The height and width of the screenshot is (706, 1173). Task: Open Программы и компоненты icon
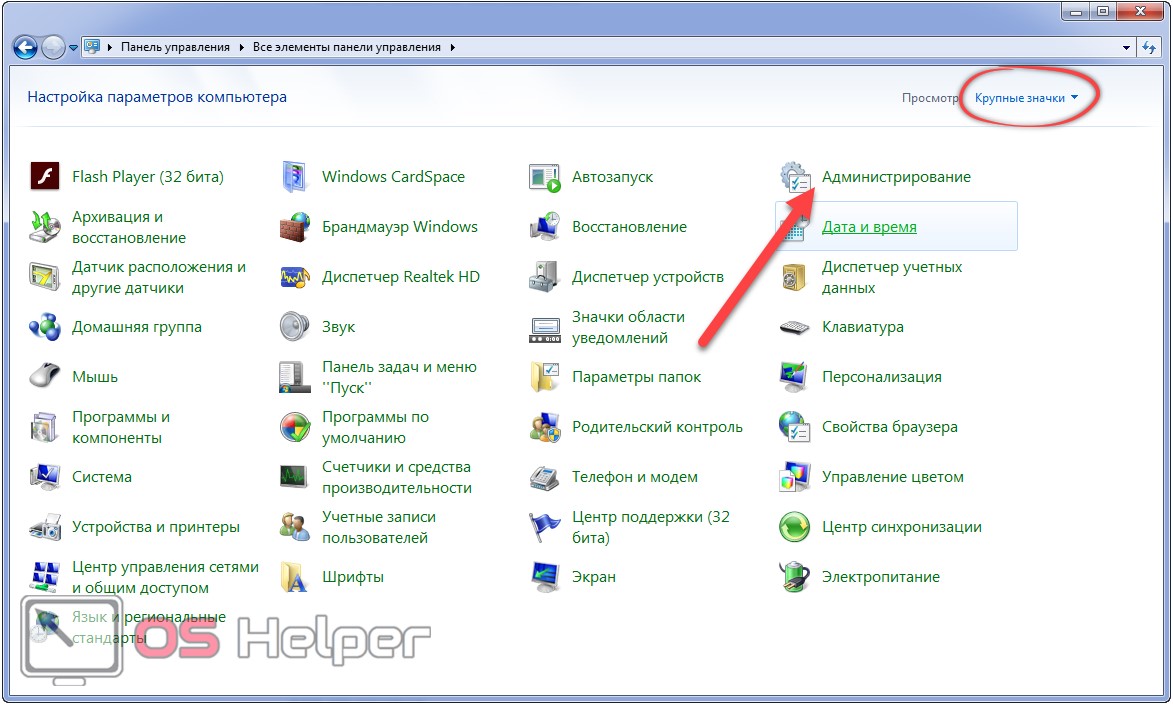tap(45, 427)
